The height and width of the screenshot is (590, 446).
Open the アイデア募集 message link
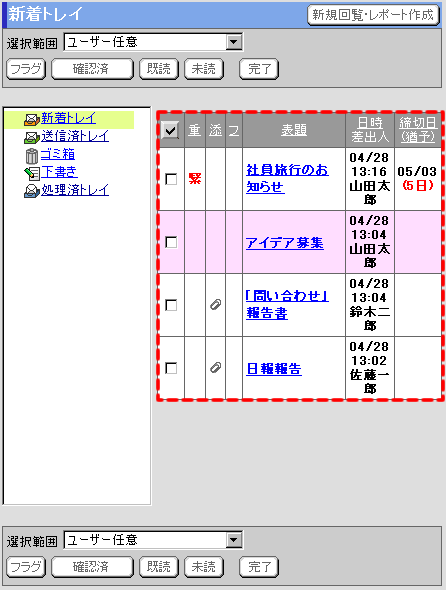point(285,243)
